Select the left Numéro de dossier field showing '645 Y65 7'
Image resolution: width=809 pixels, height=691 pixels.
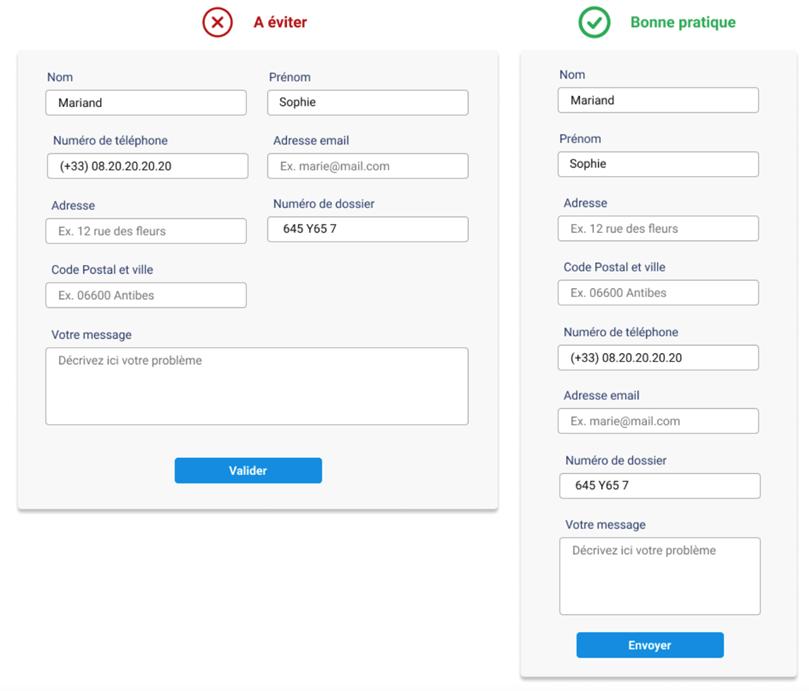coord(367,229)
